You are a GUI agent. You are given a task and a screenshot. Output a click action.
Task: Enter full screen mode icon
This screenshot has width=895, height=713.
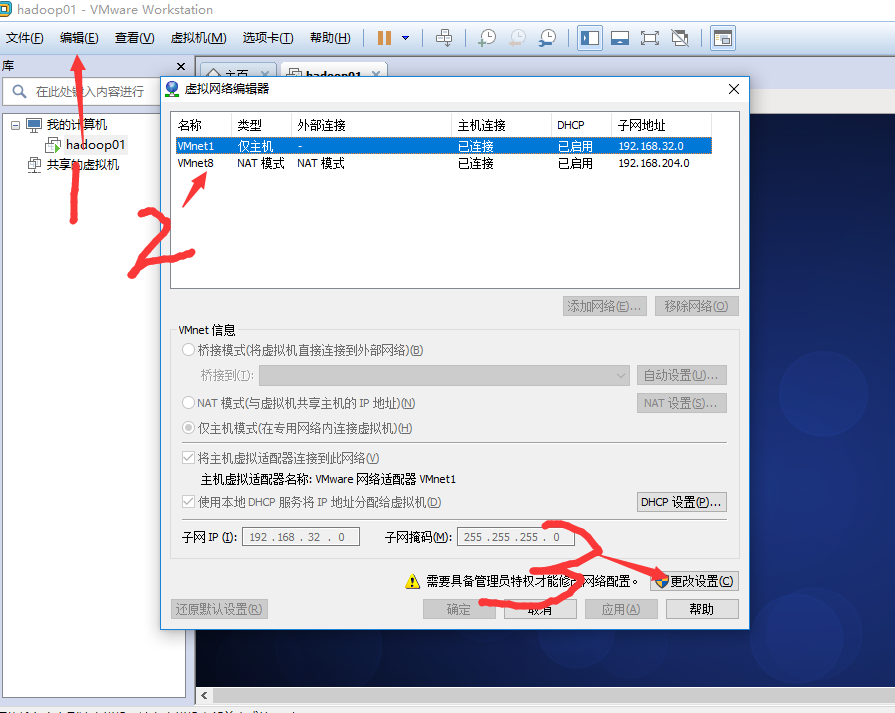[650, 38]
